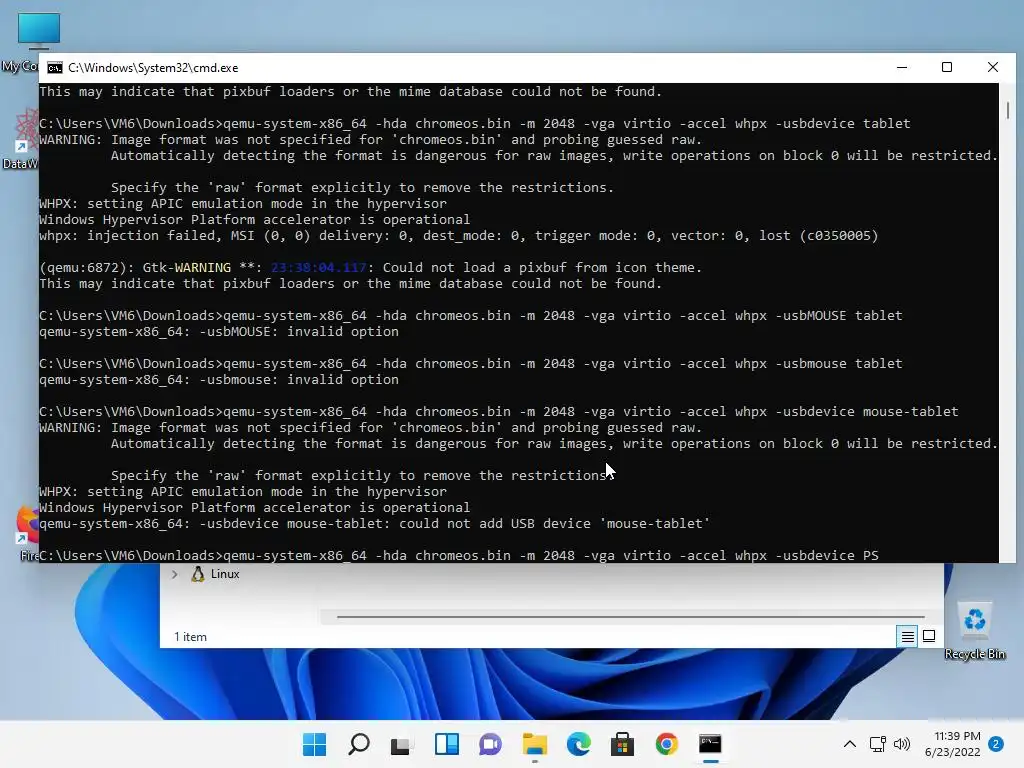The height and width of the screenshot is (768, 1024).
Task: Click the C:\Windows\System32\cmd.exe title text
Action: click(153, 68)
